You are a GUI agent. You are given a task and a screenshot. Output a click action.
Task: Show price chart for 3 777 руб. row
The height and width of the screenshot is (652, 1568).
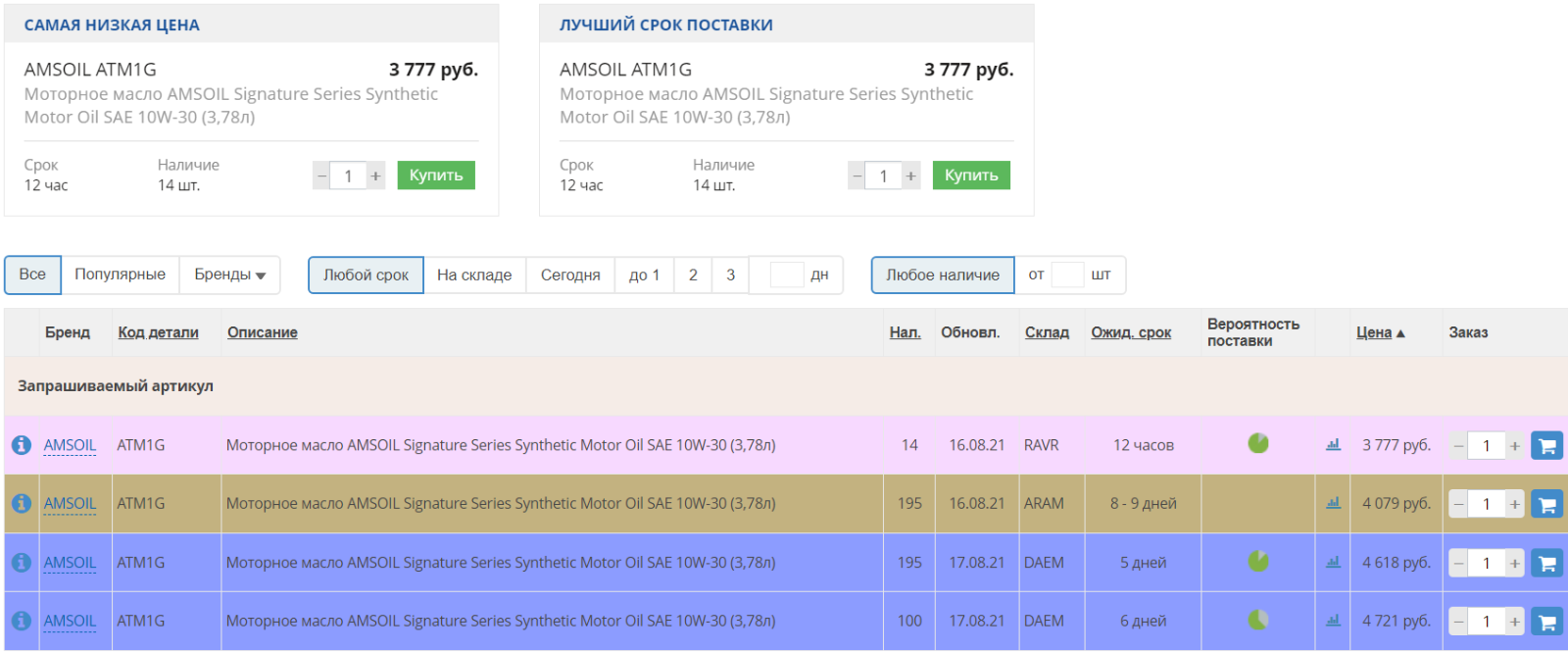[x=1333, y=444]
